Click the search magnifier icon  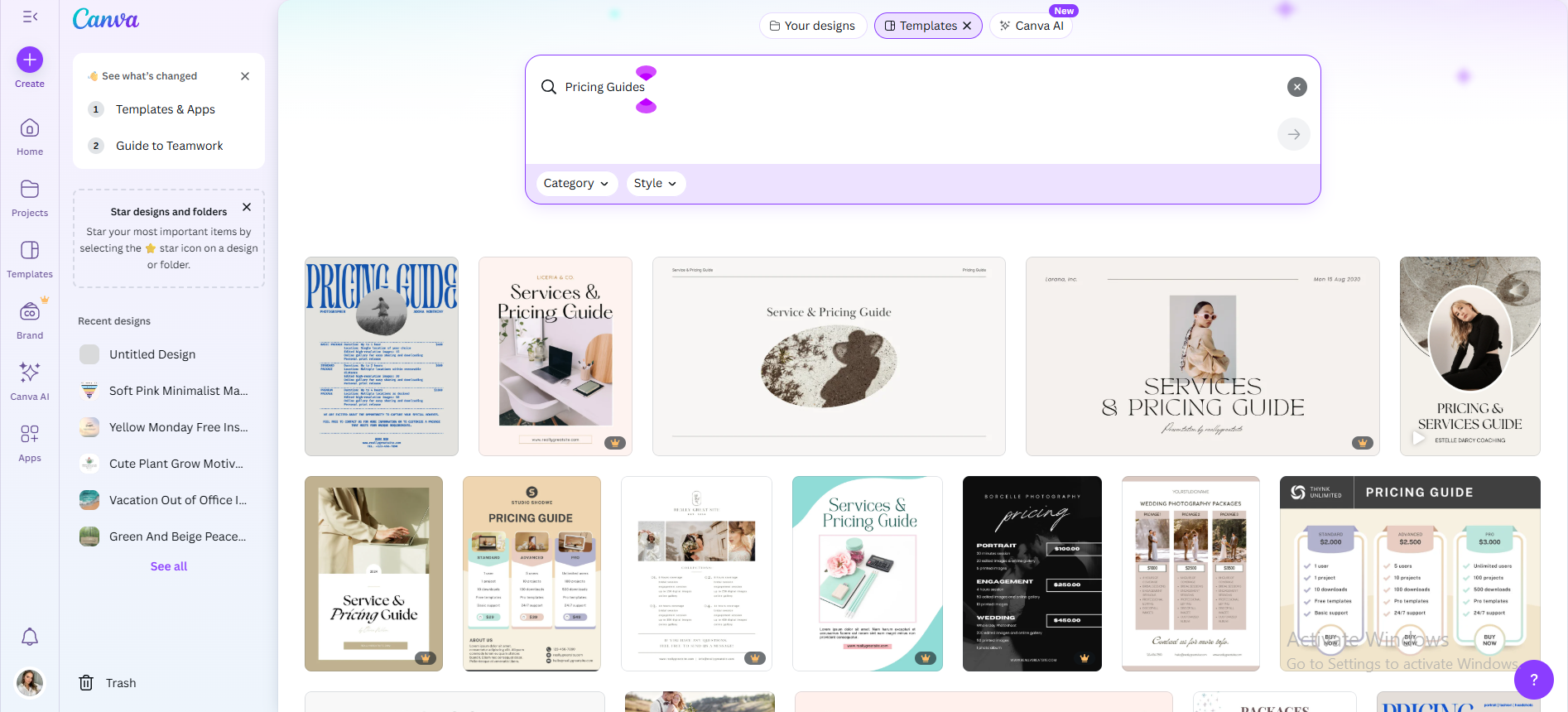tap(549, 87)
